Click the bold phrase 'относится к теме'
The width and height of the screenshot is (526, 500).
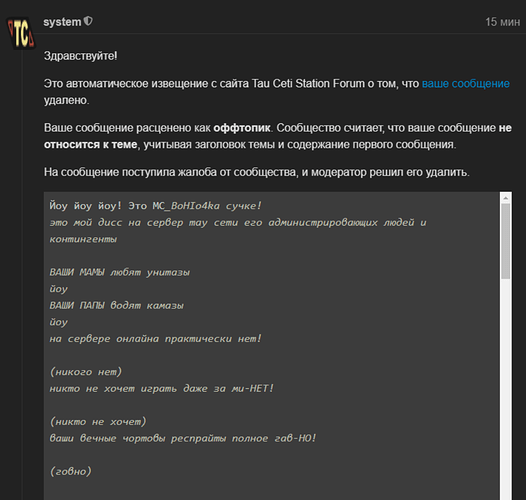pyautogui.click(x=91, y=145)
